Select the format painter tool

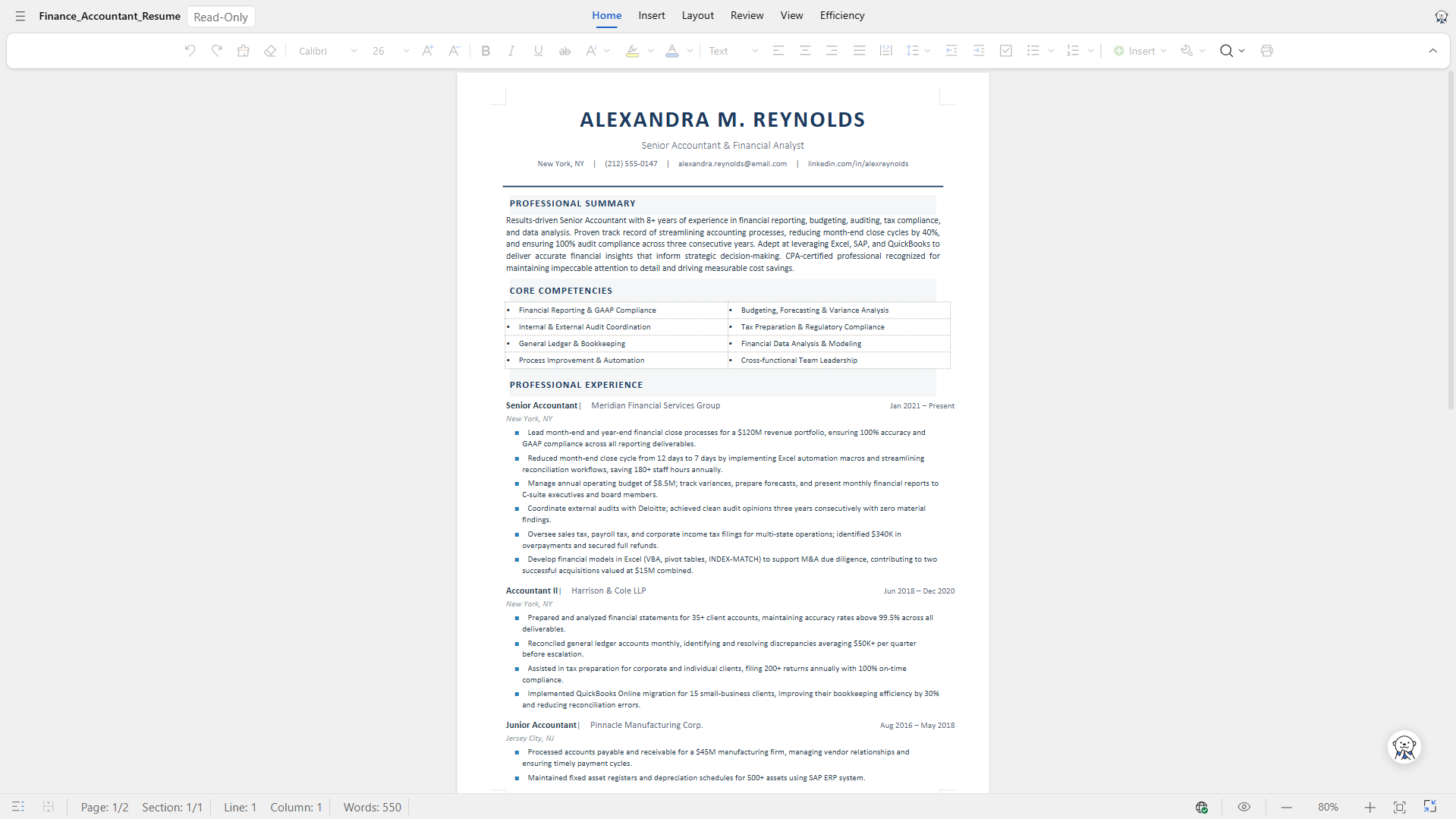click(x=243, y=51)
